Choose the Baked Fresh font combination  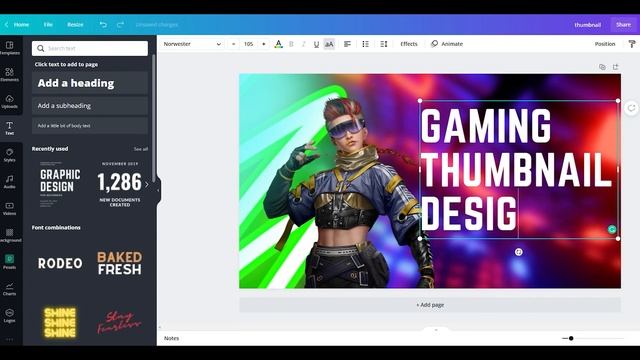point(120,263)
